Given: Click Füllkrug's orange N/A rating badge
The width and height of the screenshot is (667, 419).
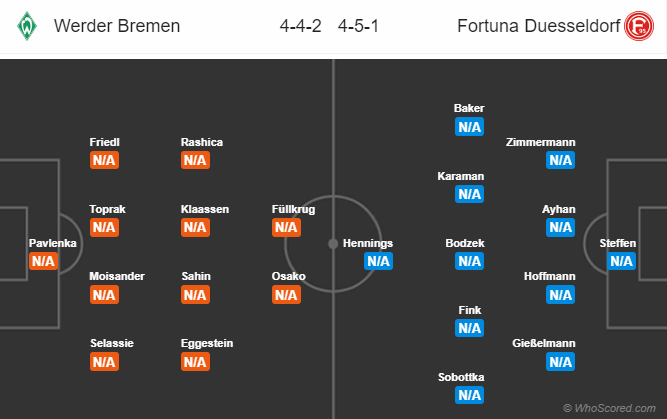Looking at the screenshot, I should (286, 227).
